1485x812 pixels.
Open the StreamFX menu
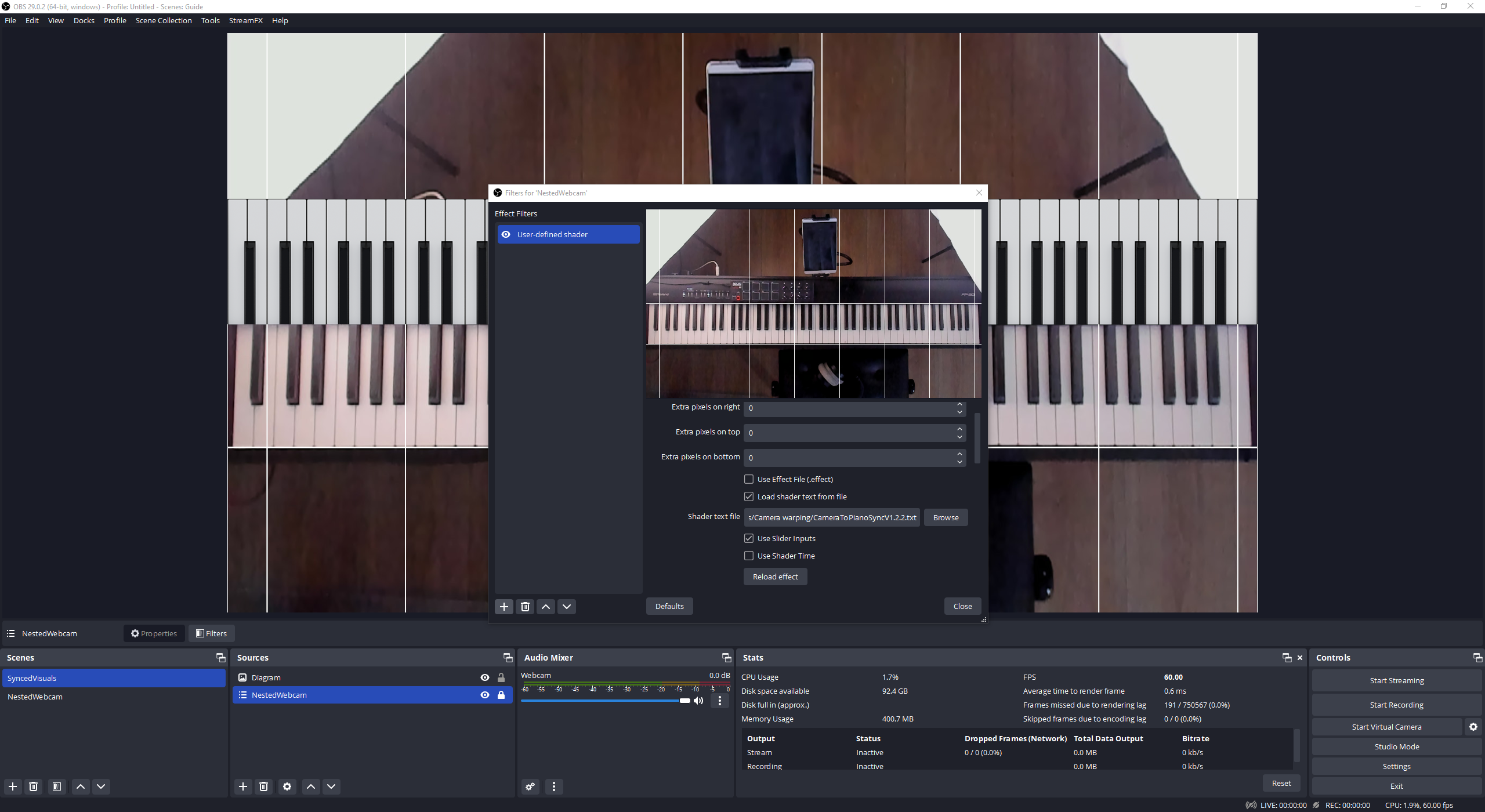click(245, 20)
